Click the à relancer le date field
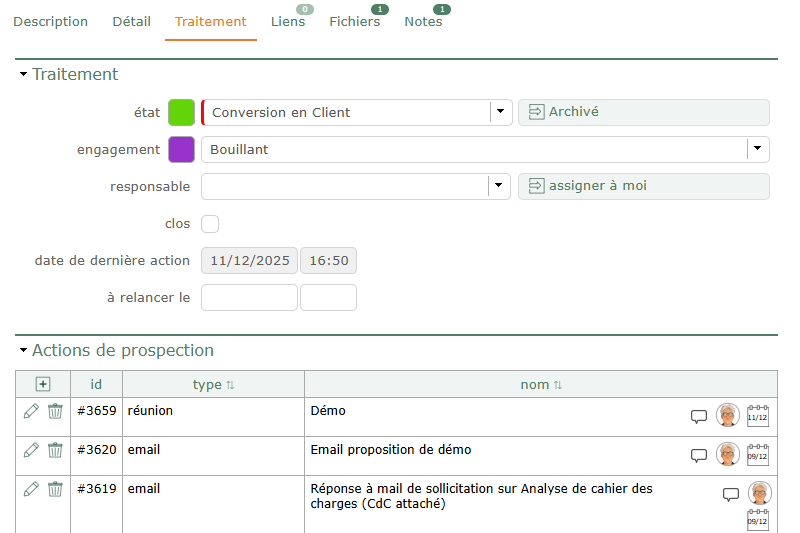Image resolution: width=800 pixels, height=533 pixels. coord(249,298)
